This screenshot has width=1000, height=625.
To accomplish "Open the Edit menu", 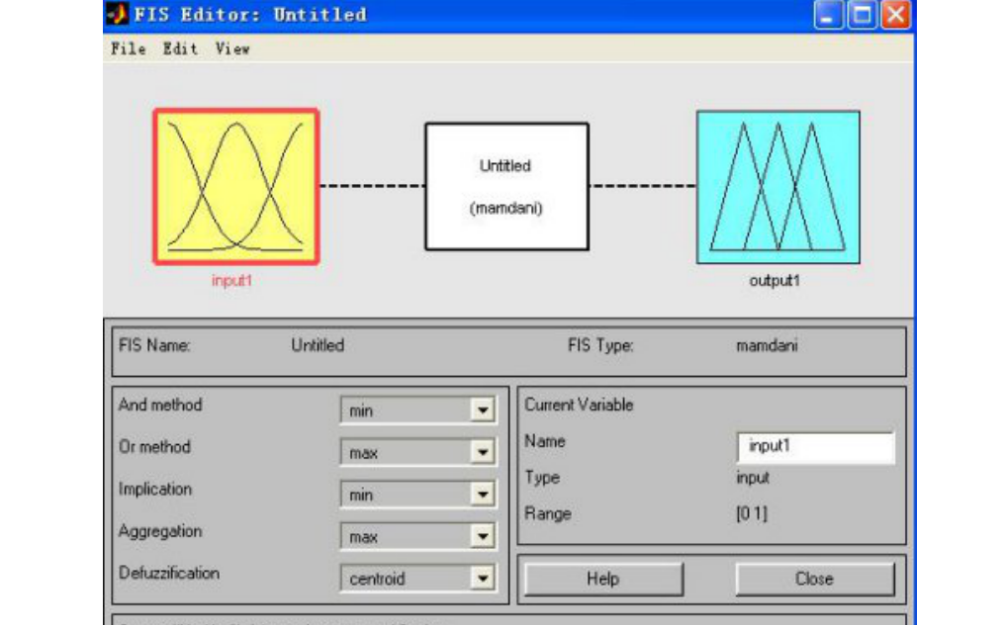I will [180, 48].
